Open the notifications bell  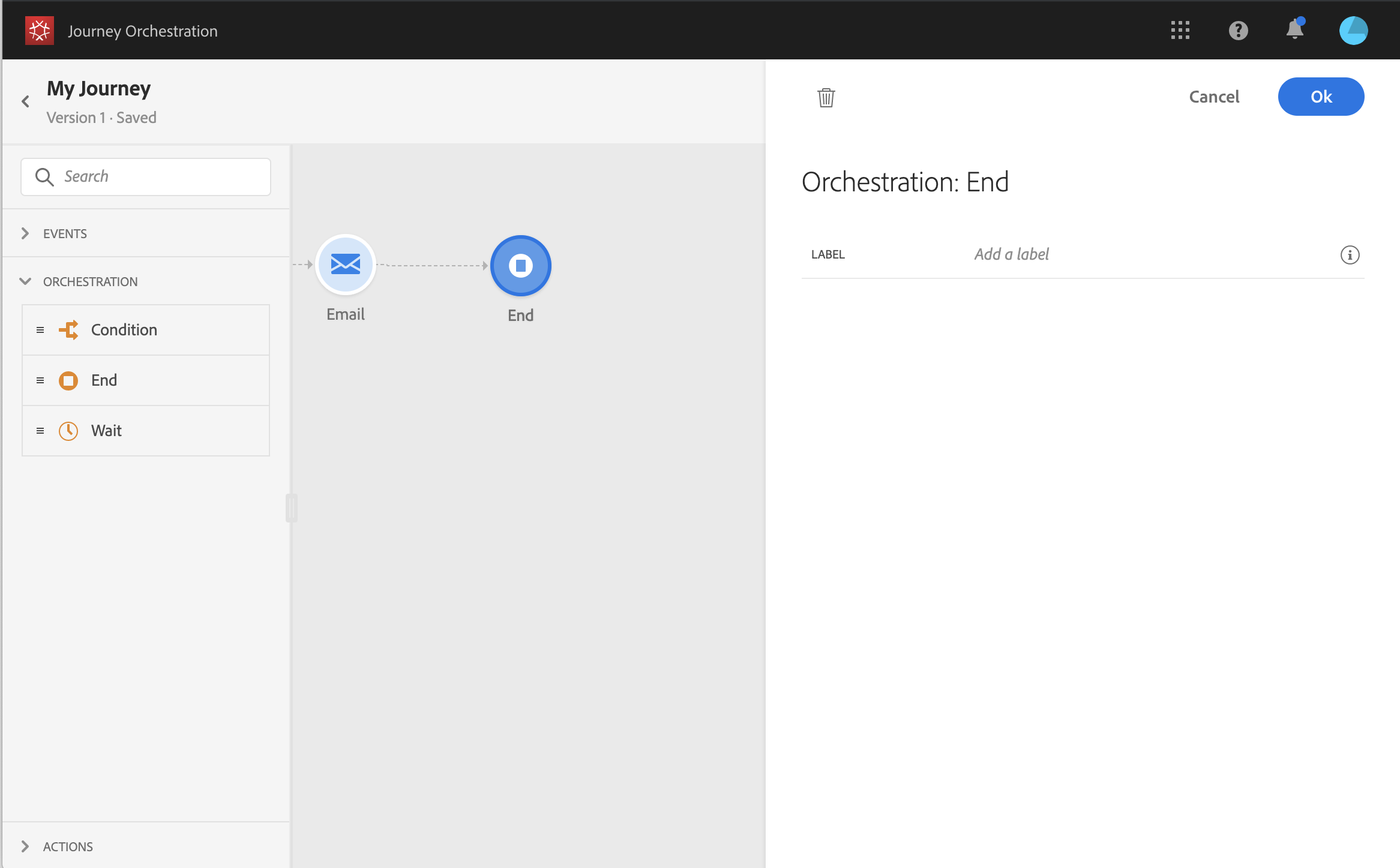point(1295,29)
